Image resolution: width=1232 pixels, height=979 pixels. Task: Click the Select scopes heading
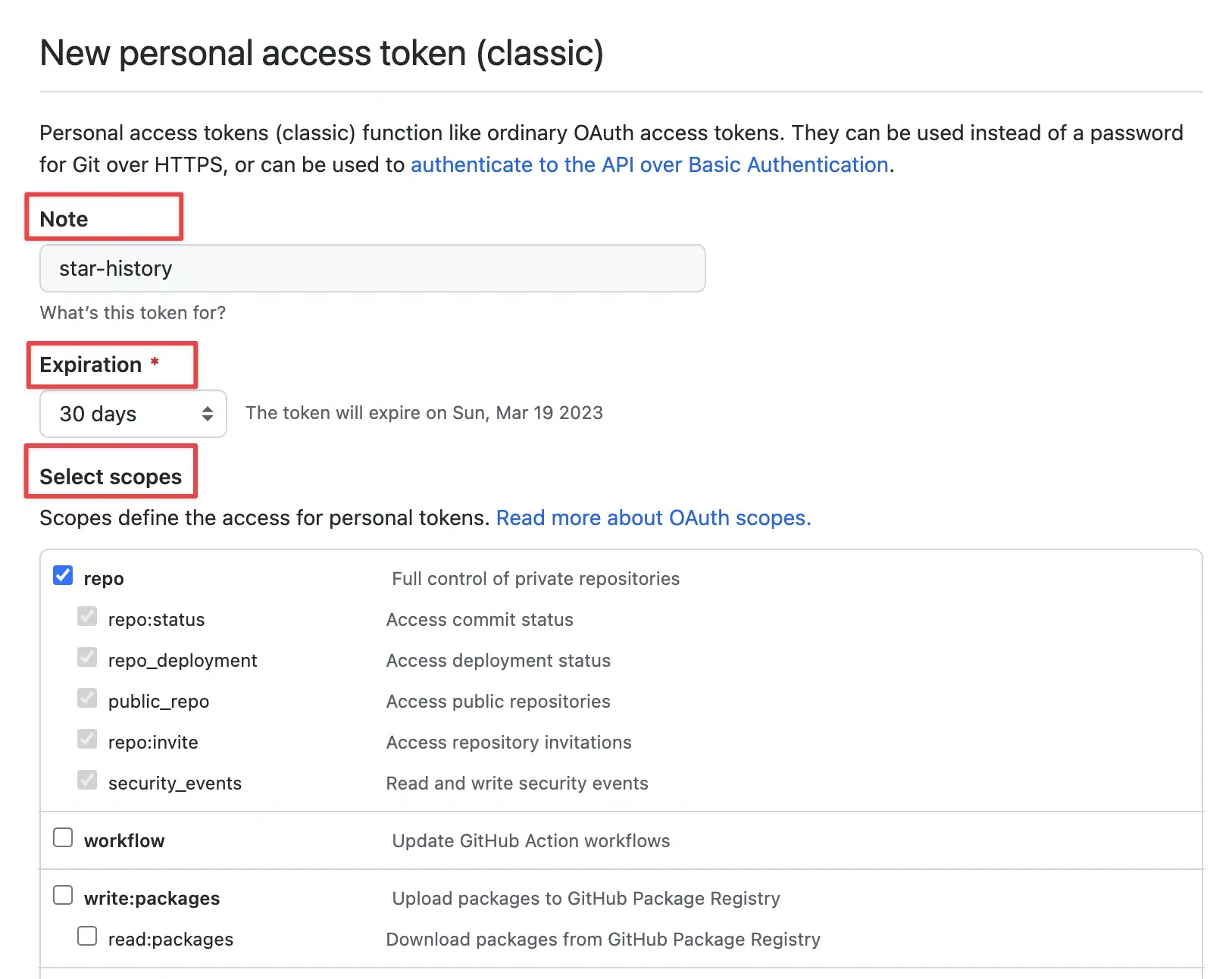click(111, 477)
